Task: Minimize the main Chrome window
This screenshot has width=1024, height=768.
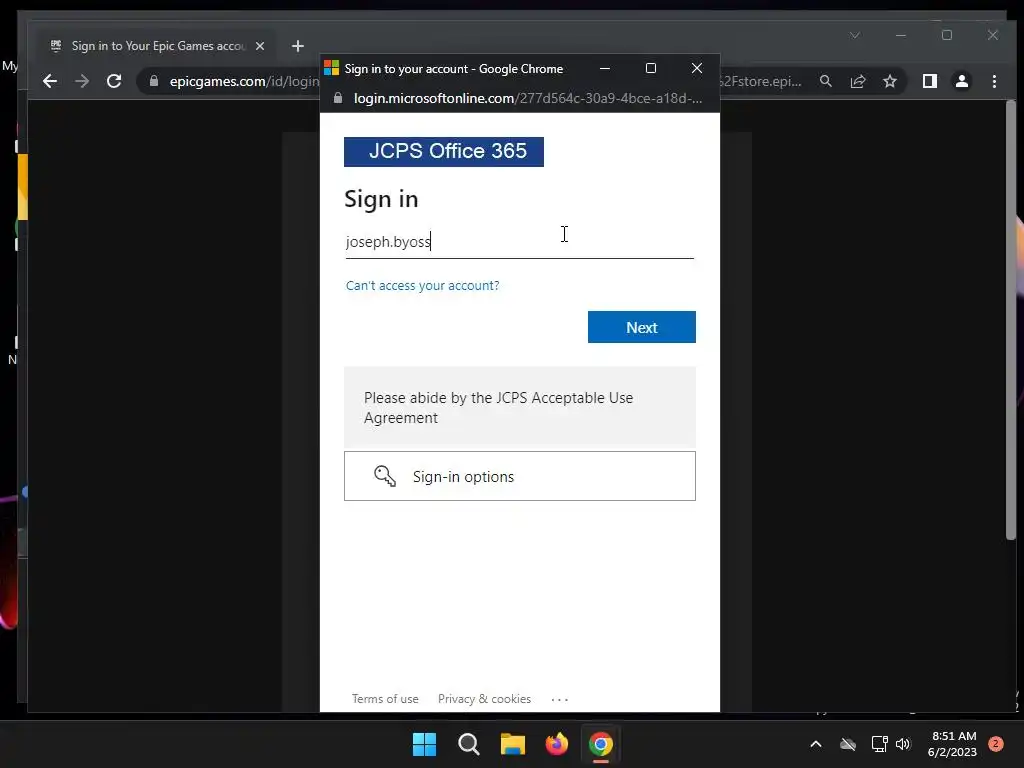Action: pos(901,35)
